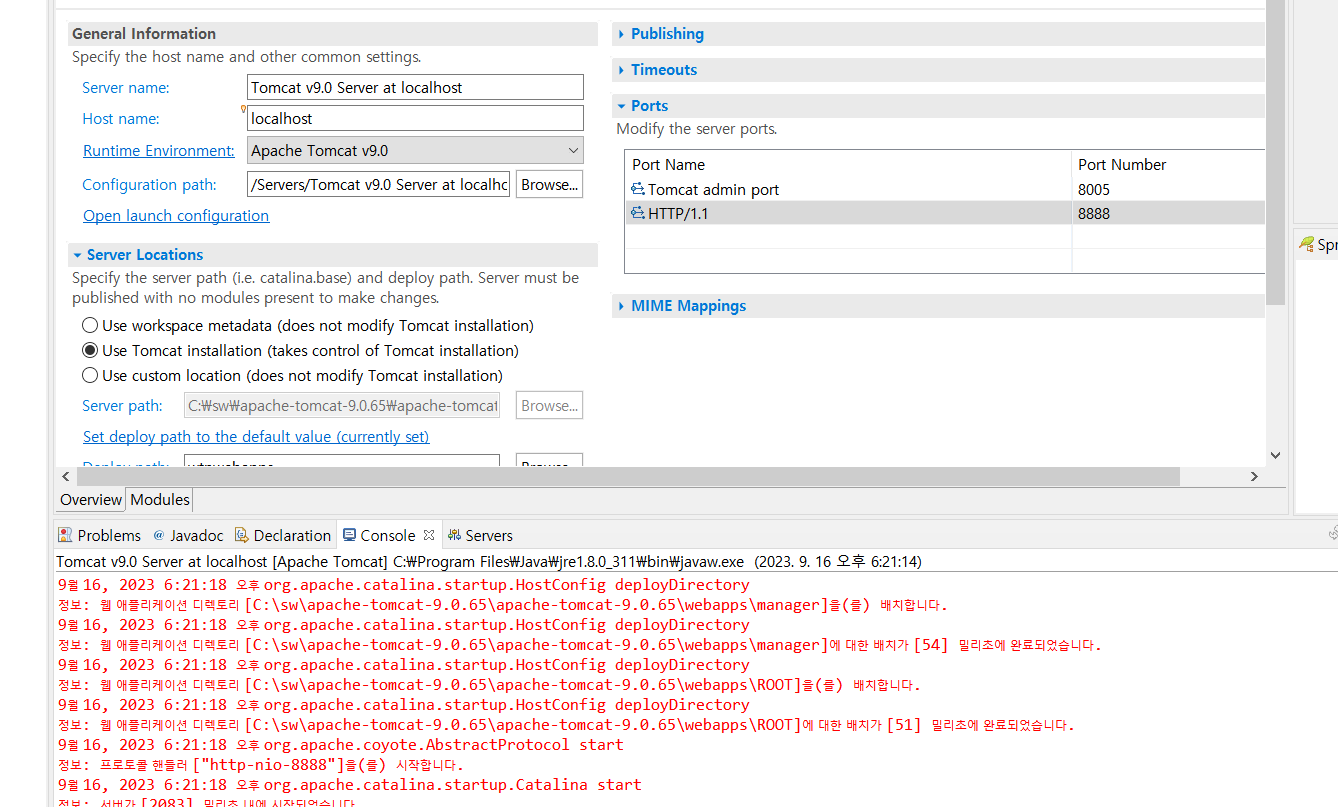Click console line about manager deployed in [54] ms
This screenshot has height=807, width=1338.
tap(580, 645)
